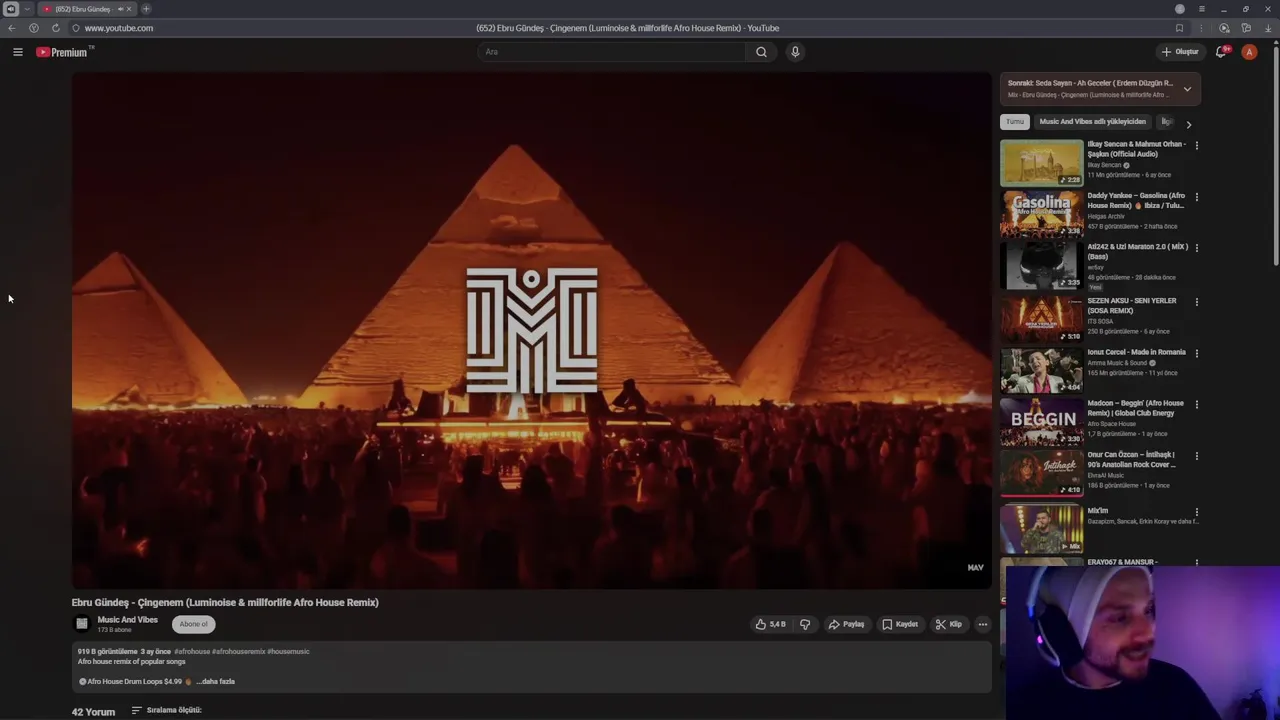The image size is (1280, 720).
Task: Open more actions ellipsis beside Klip
Action: click(983, 624)
